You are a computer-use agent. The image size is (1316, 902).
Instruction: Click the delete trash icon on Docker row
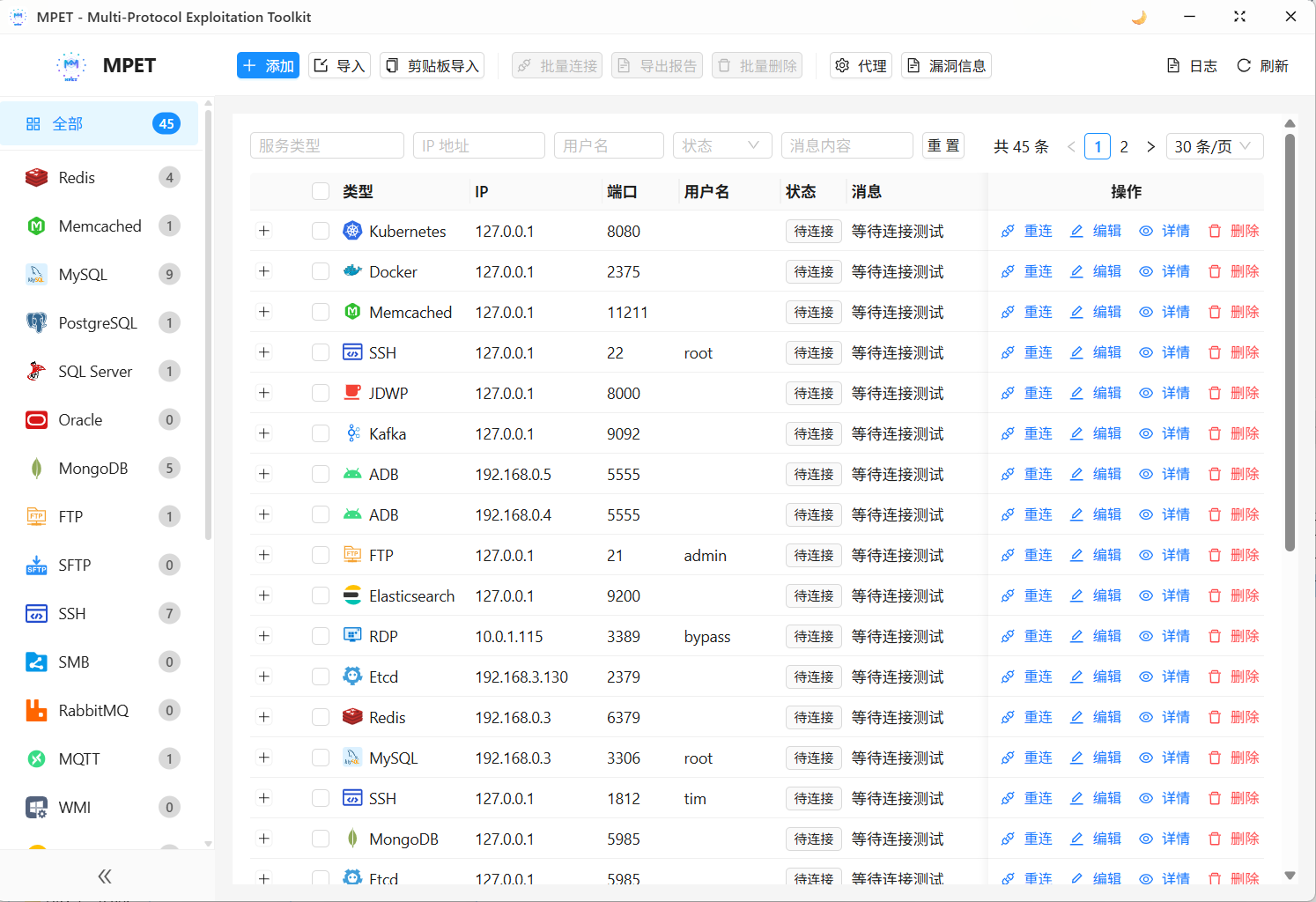[x=1214, y=270]
